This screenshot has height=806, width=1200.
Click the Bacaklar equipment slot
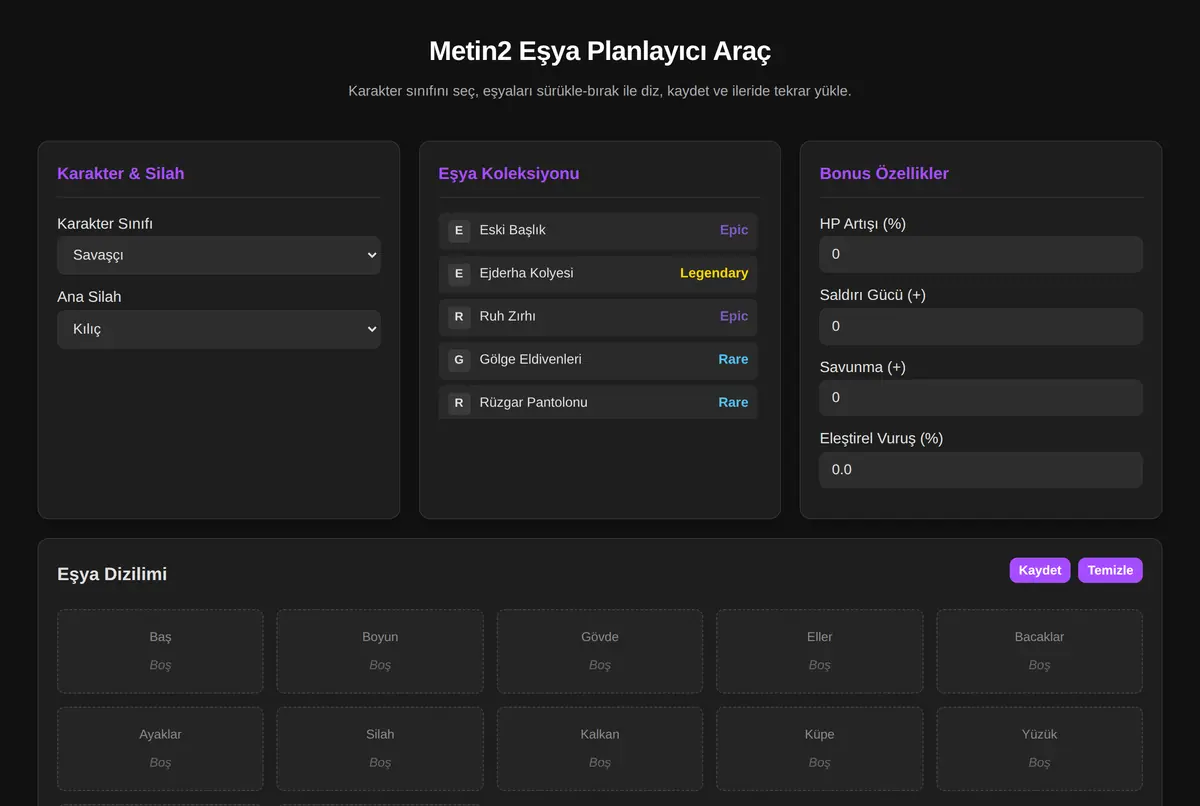pos(1039,651)
